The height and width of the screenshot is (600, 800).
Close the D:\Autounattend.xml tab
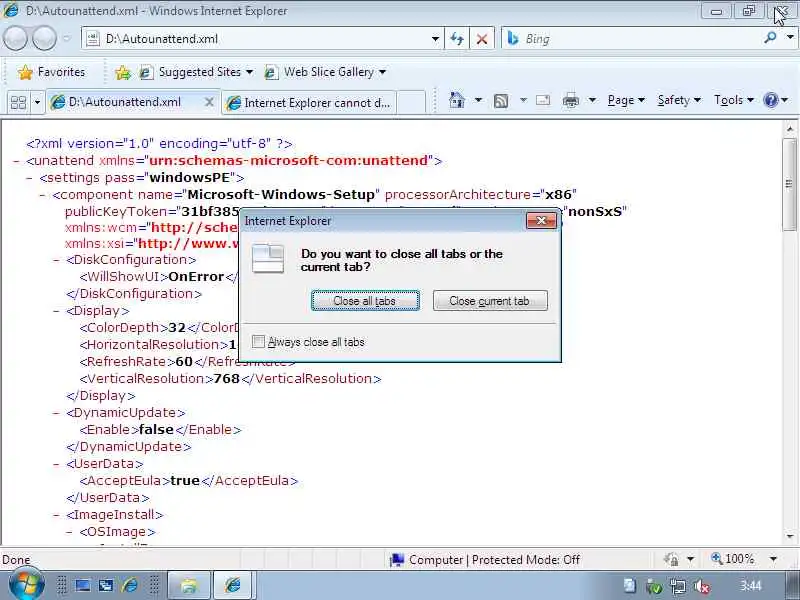pos(209,102)
